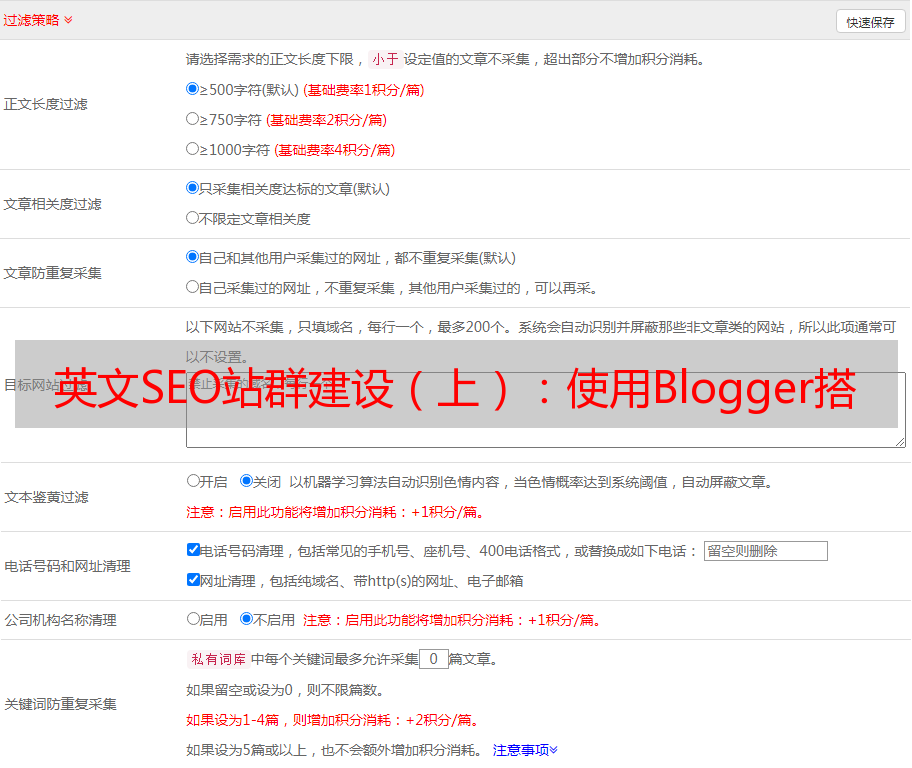Click the 私有词库 tag
Screen dimensions: 912x768
(219, 659)
